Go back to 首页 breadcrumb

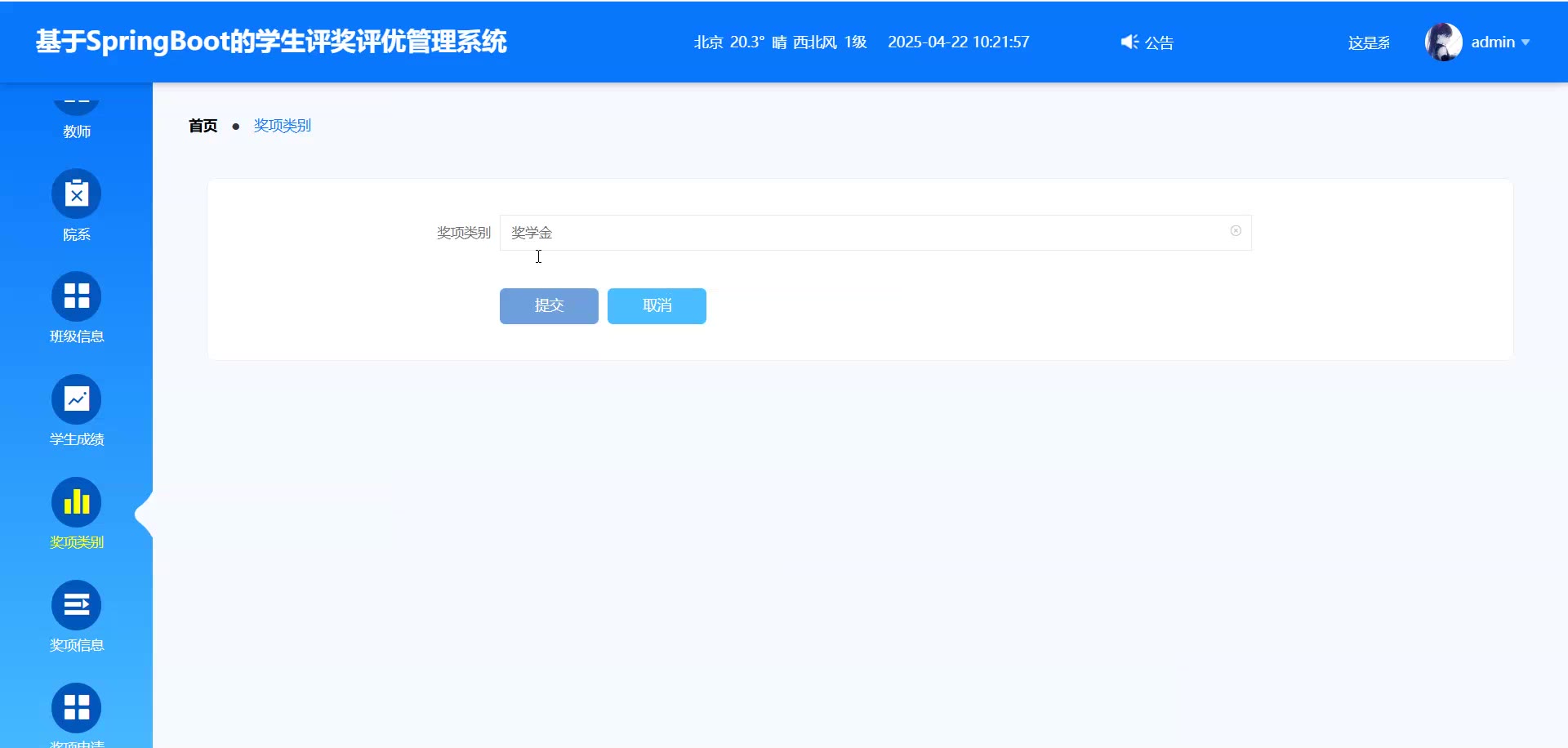point(203,126)
